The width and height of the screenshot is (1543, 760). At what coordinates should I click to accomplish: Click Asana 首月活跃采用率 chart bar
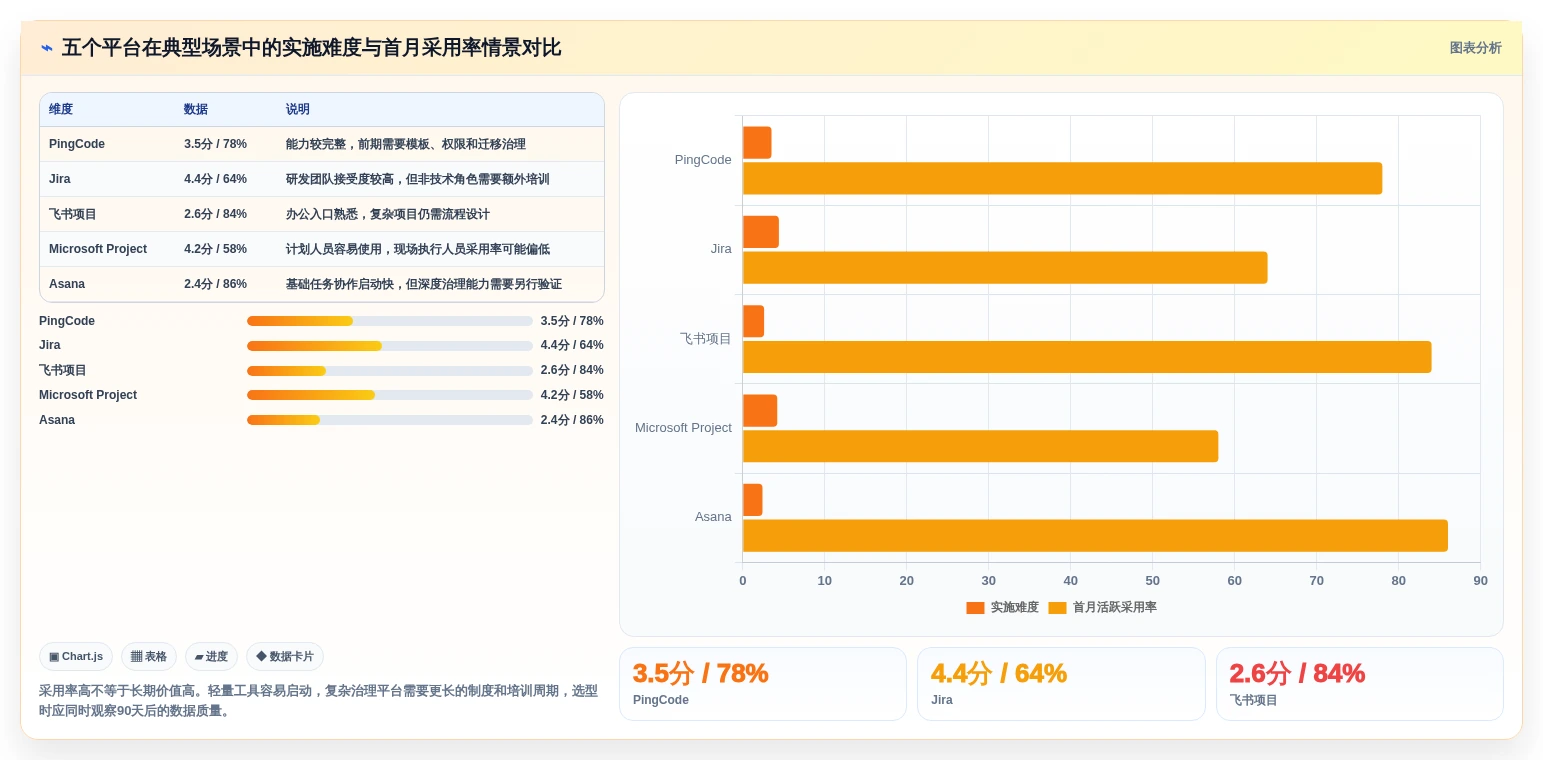(x=1095, y=535)
